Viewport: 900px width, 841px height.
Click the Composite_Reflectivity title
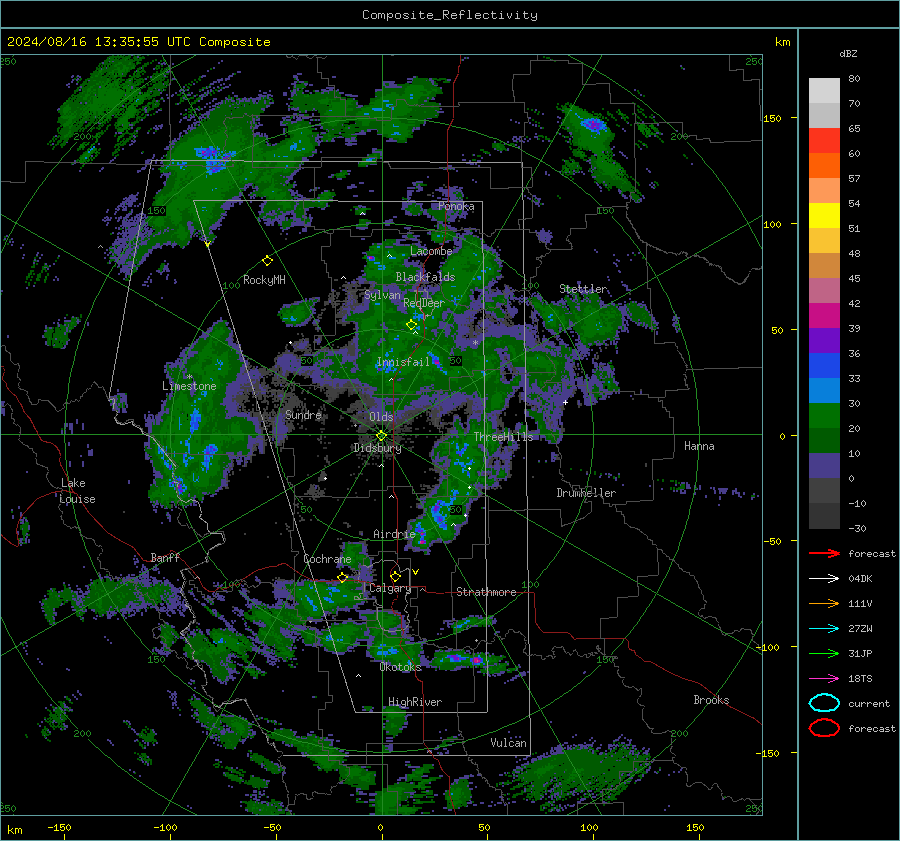click(x=450, y=15)
